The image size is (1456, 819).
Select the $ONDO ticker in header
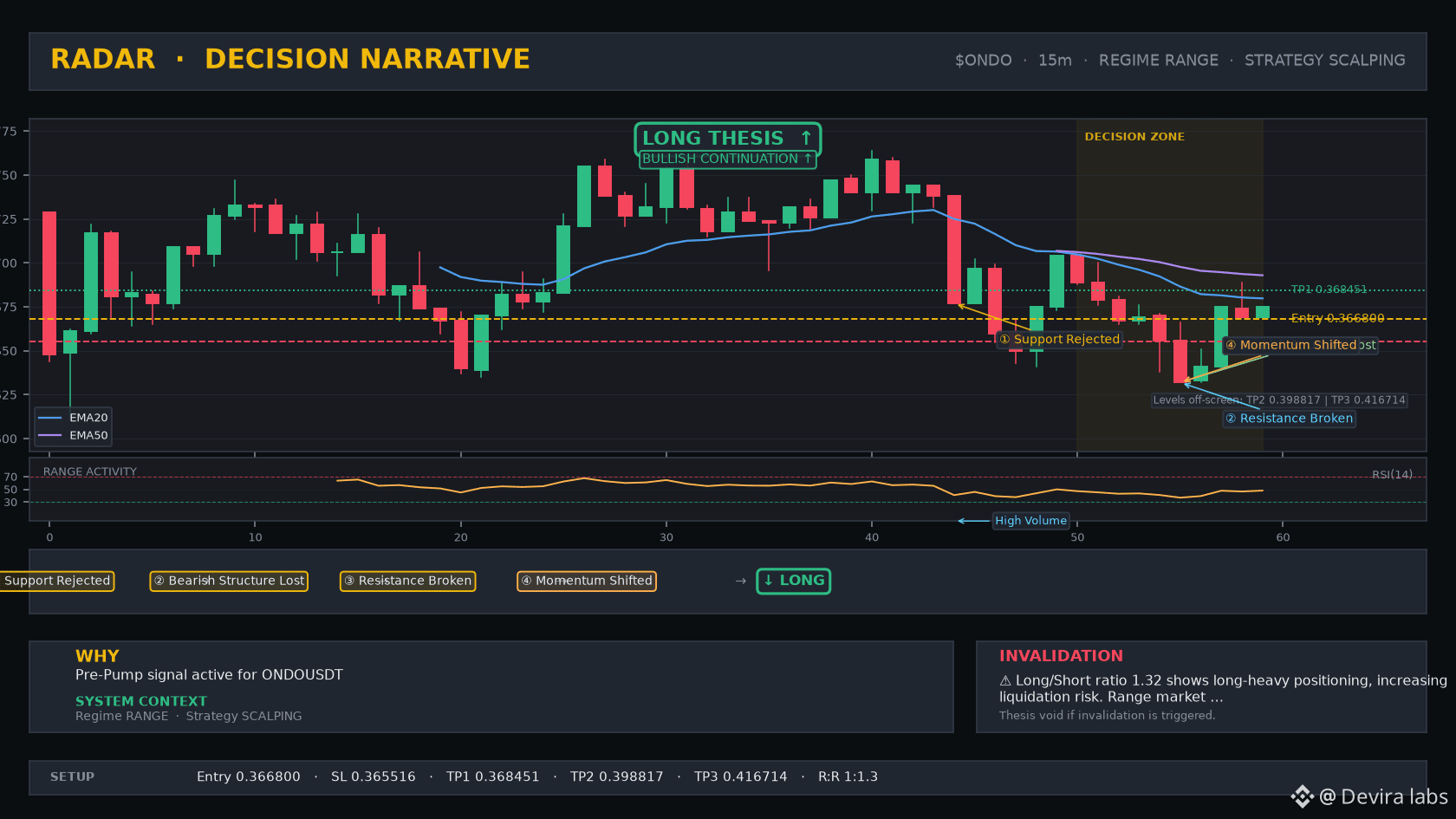pos(983,61)
